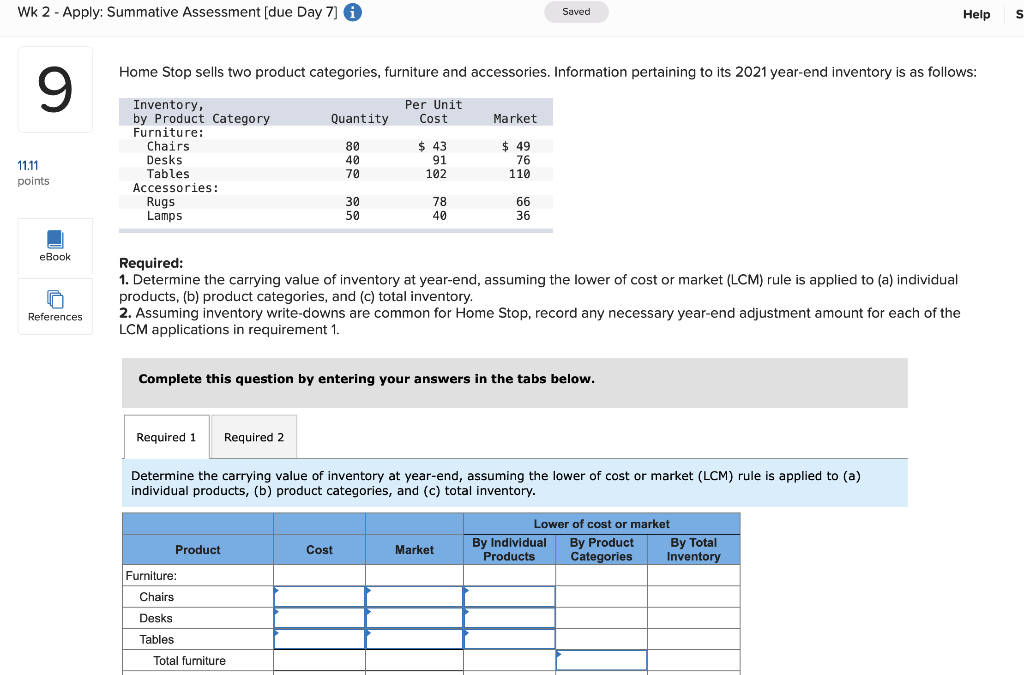The height and width of the screenshot is (675, 1024).
Task: Click the Chairs By Individual Products input
Action: coord(509,596)
